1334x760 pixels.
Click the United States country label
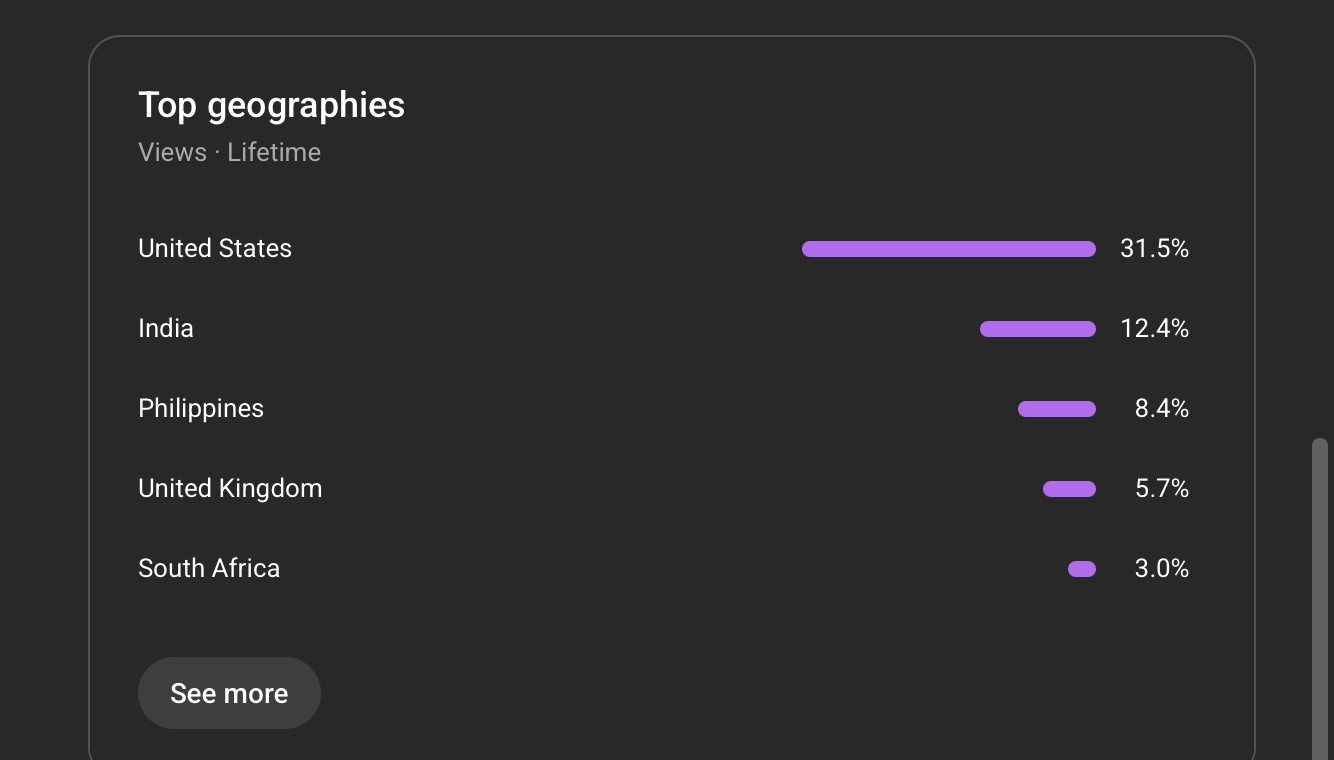coord(215,249)
